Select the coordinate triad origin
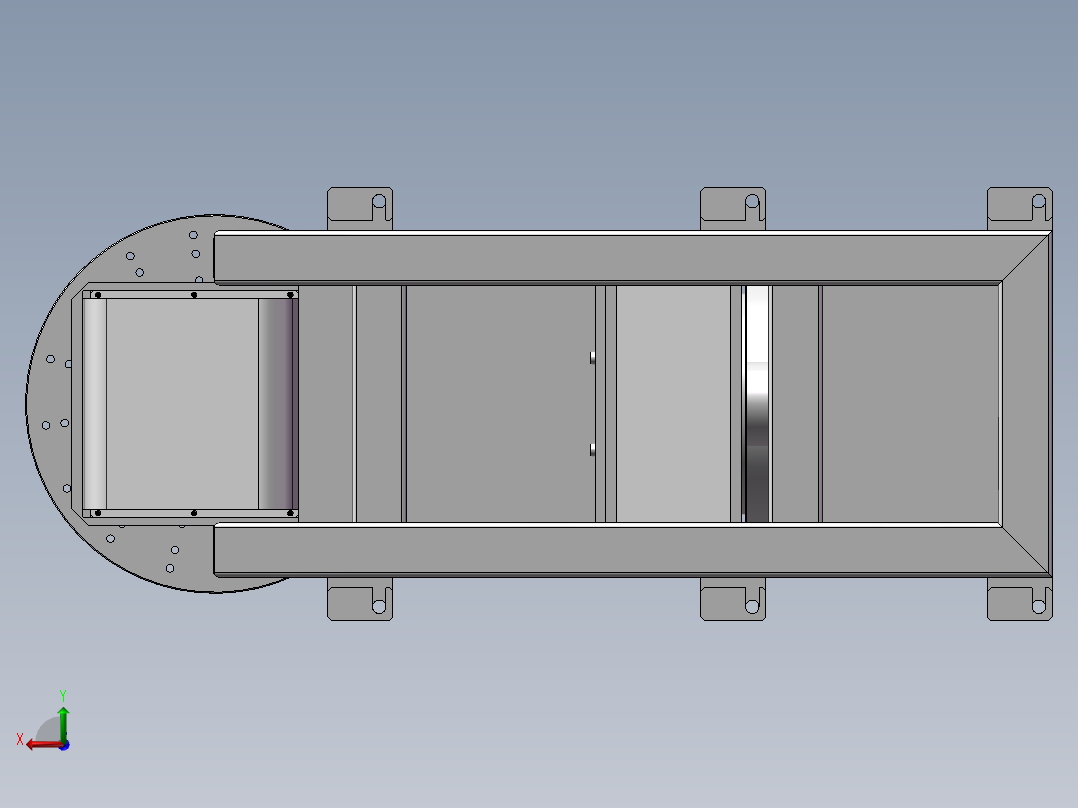1078x808 pixels. click(64, 746)
